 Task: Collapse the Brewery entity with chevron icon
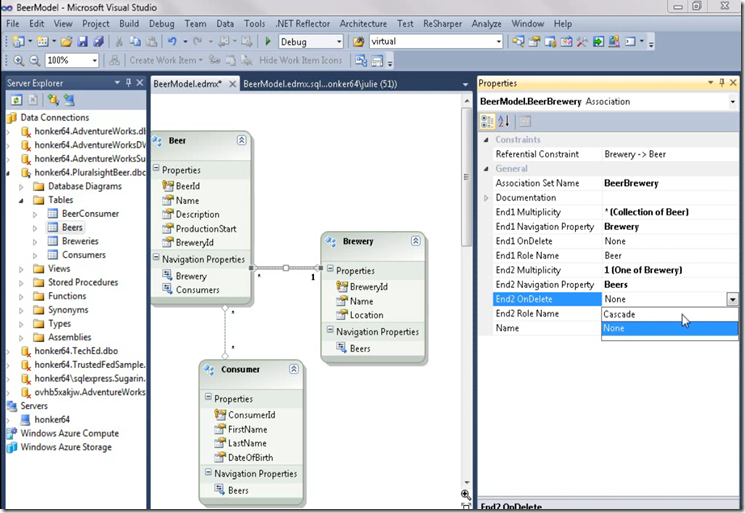(416, 241)
